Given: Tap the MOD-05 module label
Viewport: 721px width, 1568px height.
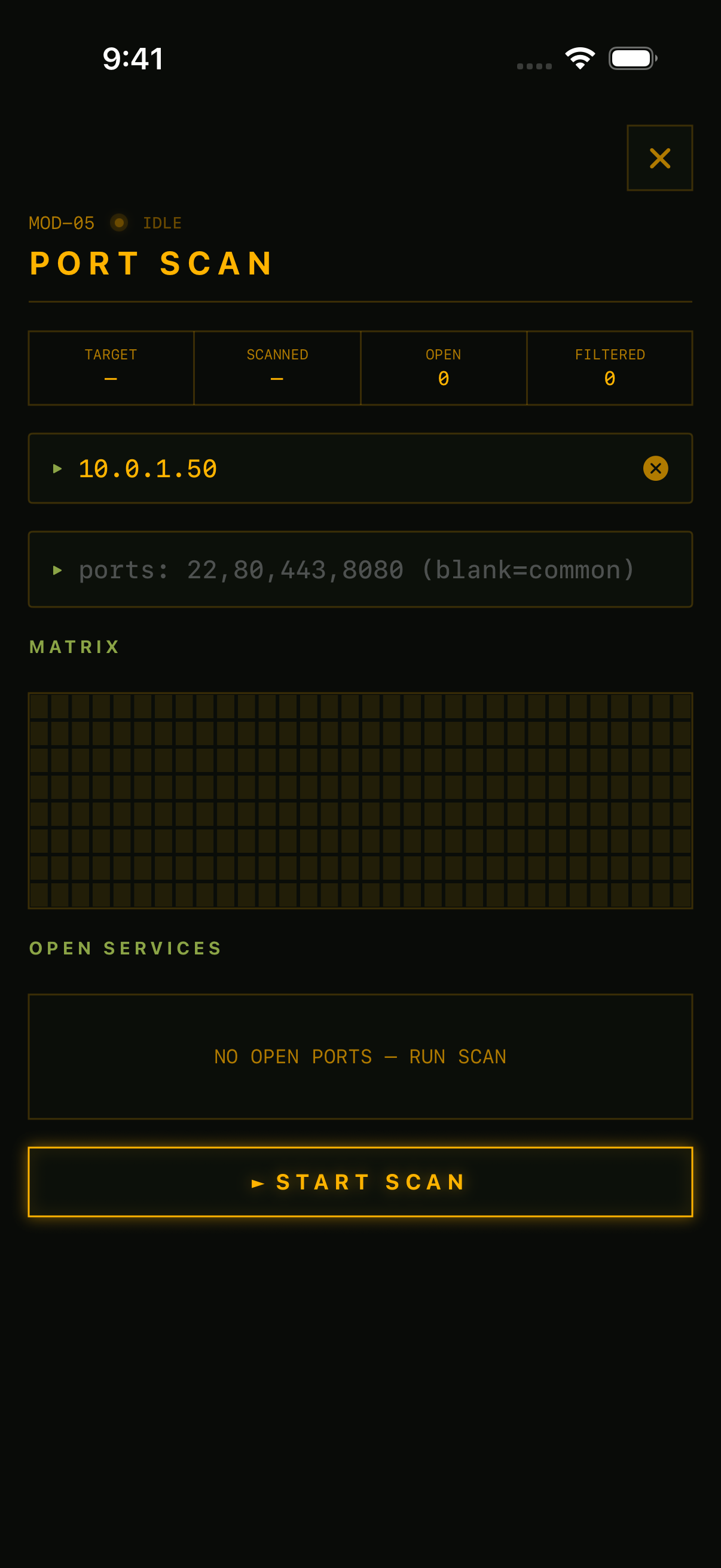Looking at the screenshot, I should (62, 223).
